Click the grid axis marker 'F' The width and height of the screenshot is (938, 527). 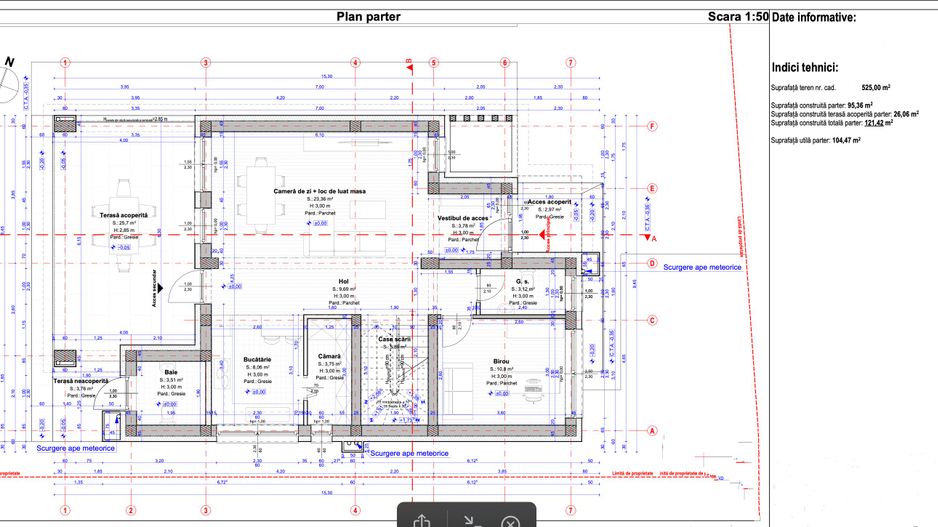pyautogui.click(x=652, y=126)
